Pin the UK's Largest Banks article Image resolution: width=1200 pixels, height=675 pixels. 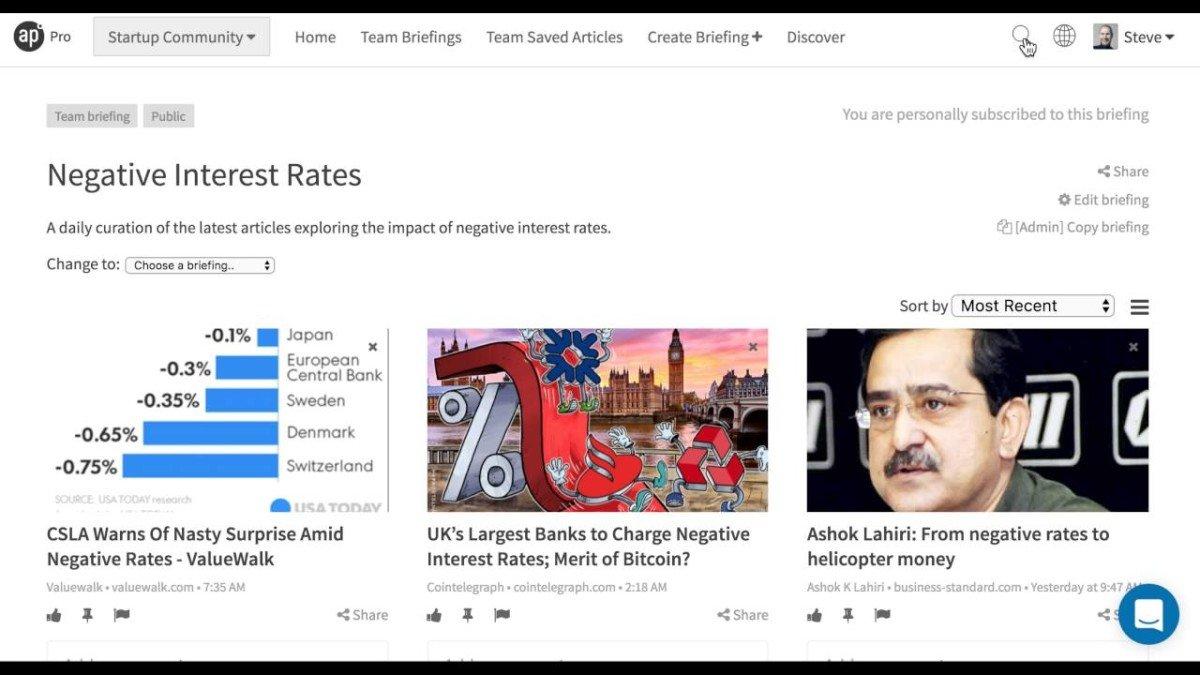point(467,615)
